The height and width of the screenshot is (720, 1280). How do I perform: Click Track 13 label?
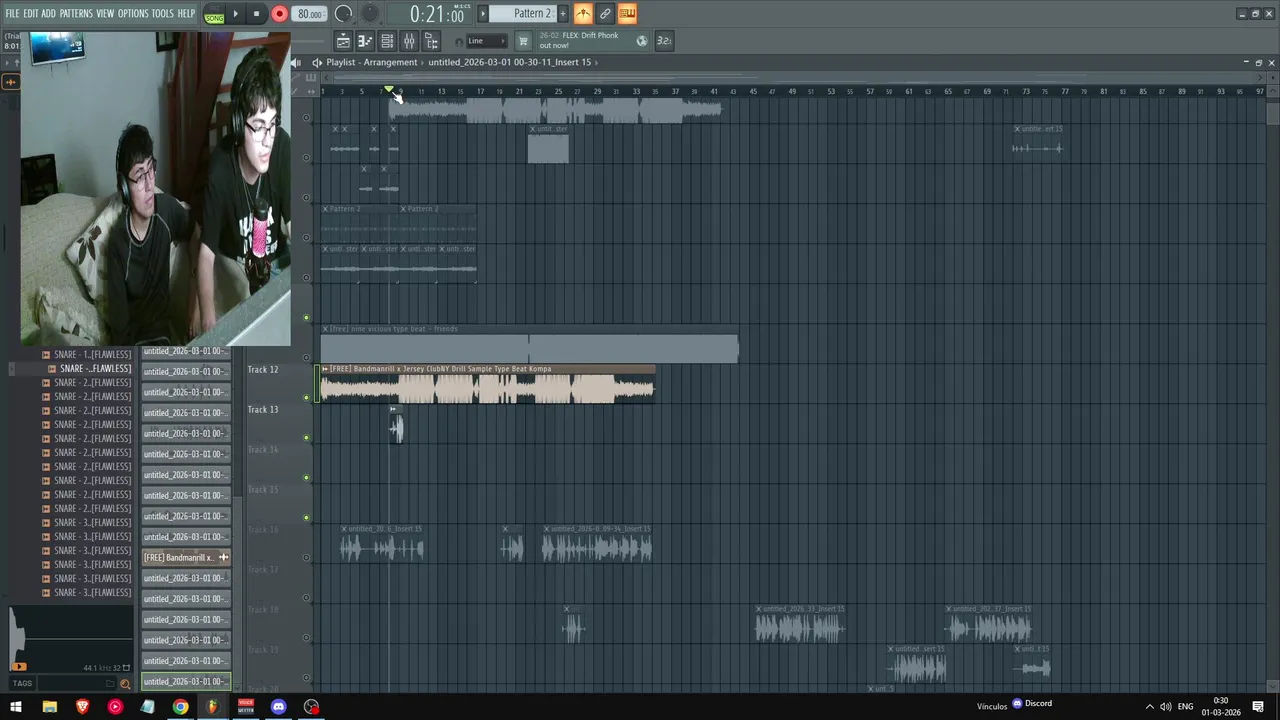(x=263, y=410)
